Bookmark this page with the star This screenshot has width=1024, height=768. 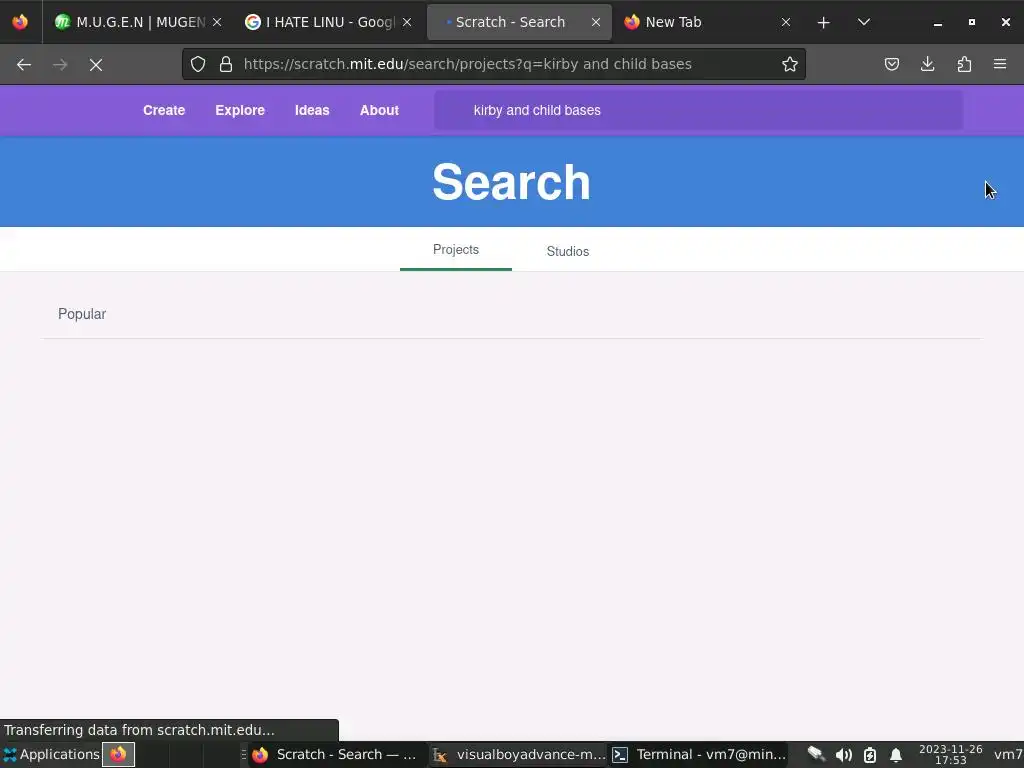click(790, 64)
